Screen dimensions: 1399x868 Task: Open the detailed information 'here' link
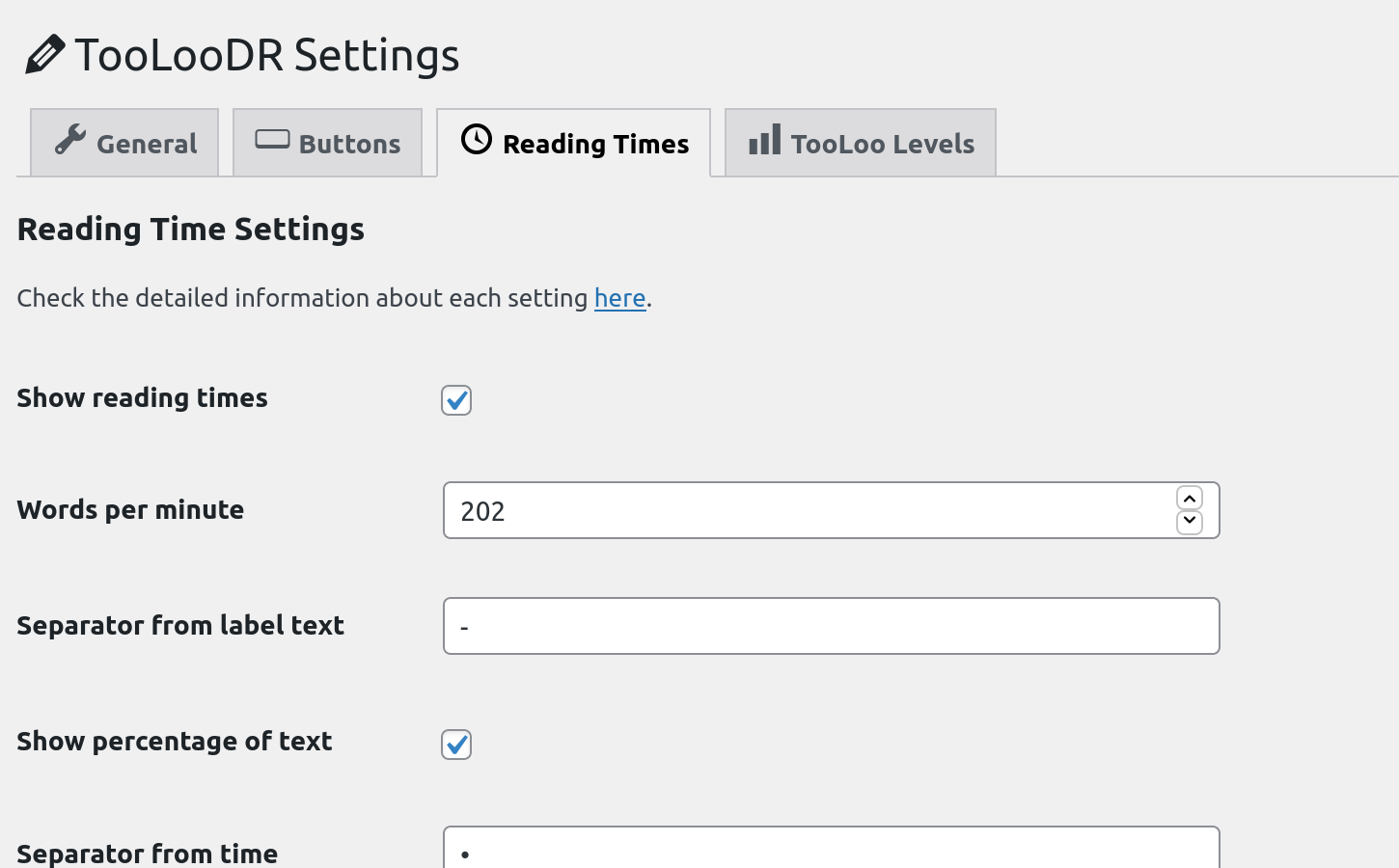click(x=619, y=298)
